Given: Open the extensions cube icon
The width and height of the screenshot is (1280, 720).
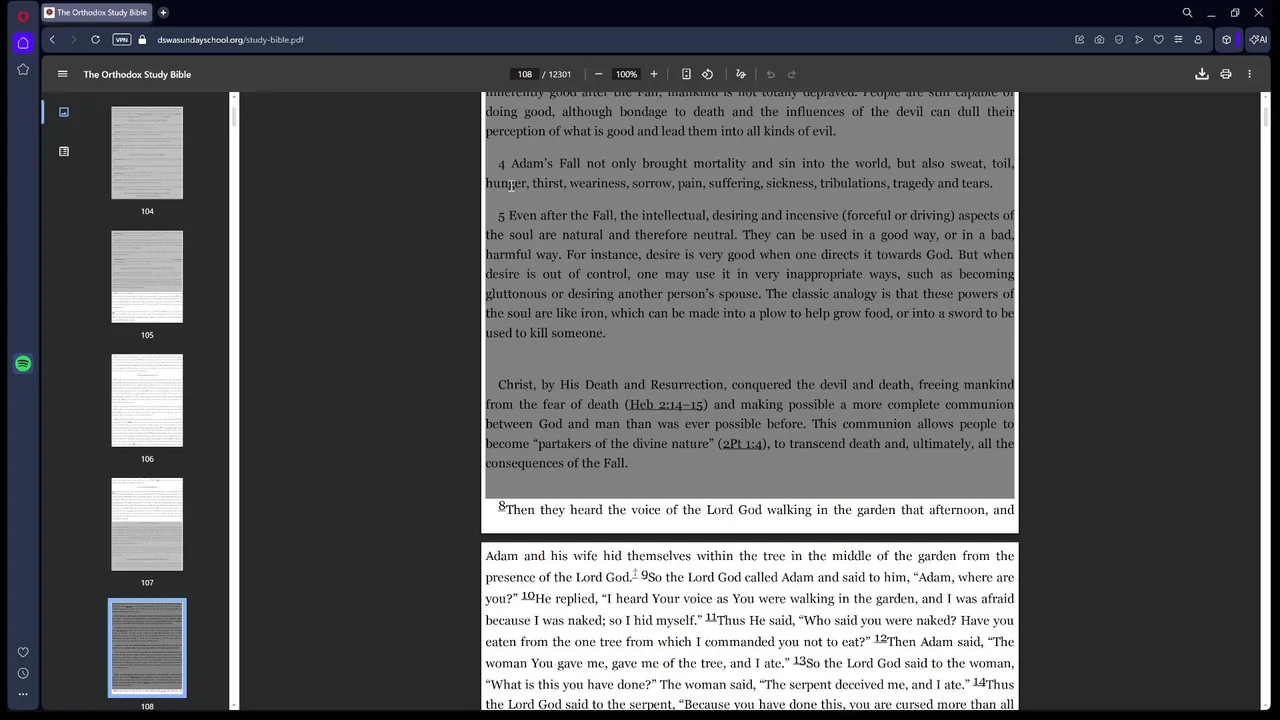Looking at the screenshot, I should tap(1226, 40).
